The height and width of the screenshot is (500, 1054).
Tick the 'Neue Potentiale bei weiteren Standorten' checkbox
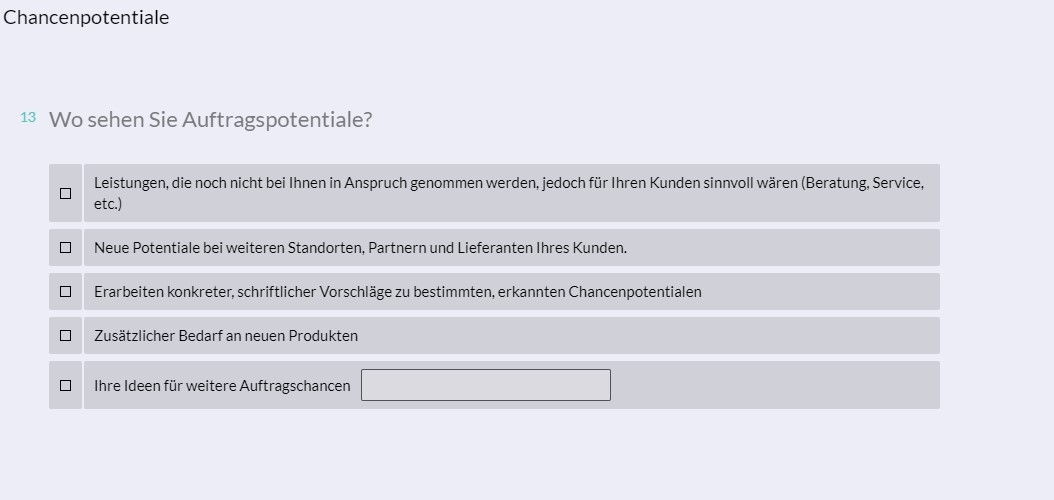pyautogui.click(x=66, y=247)
